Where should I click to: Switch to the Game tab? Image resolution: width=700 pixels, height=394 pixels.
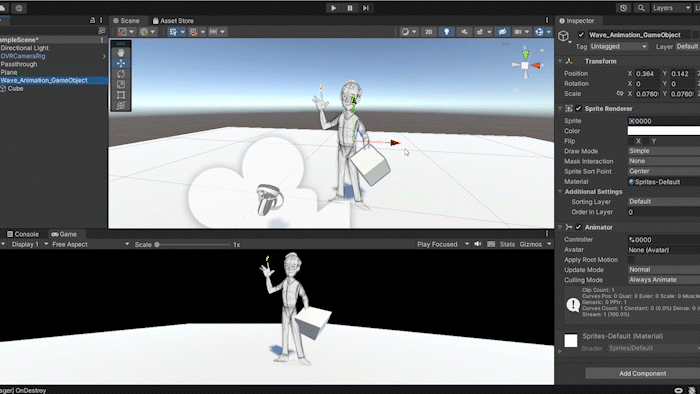tap(64, 234)
